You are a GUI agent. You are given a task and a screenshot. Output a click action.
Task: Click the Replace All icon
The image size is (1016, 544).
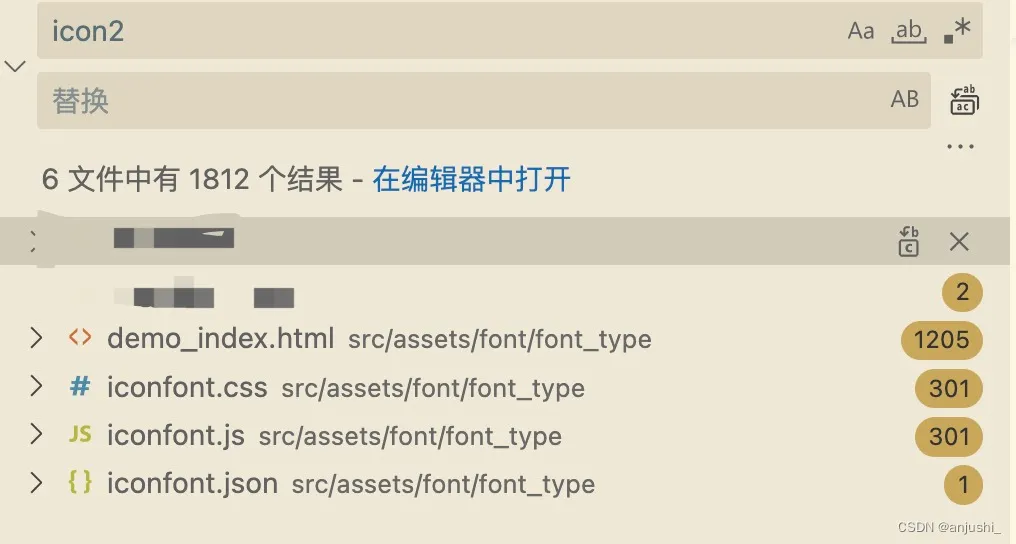pos(964,100)
